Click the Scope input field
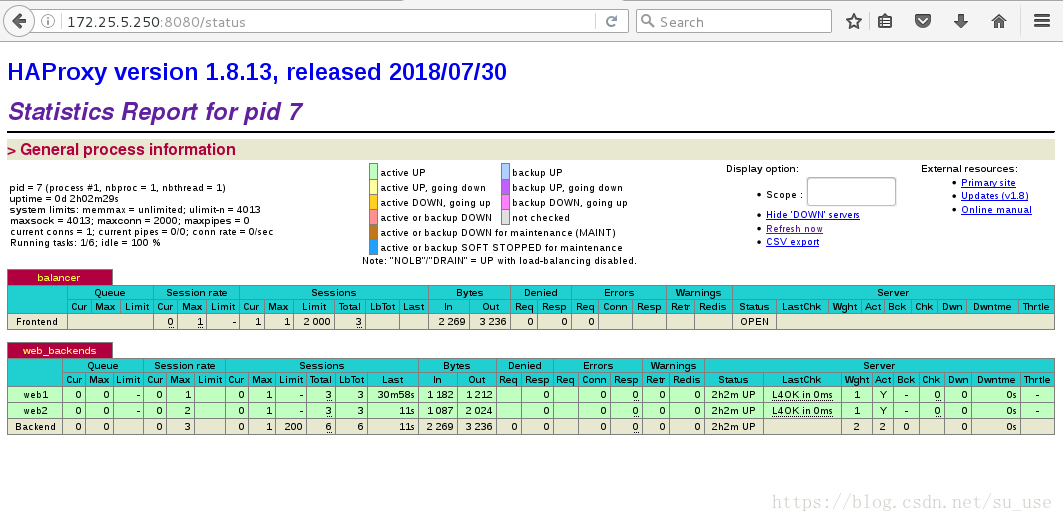The image size is (1063, 522). pyautogui.click(x=851, y=192)
